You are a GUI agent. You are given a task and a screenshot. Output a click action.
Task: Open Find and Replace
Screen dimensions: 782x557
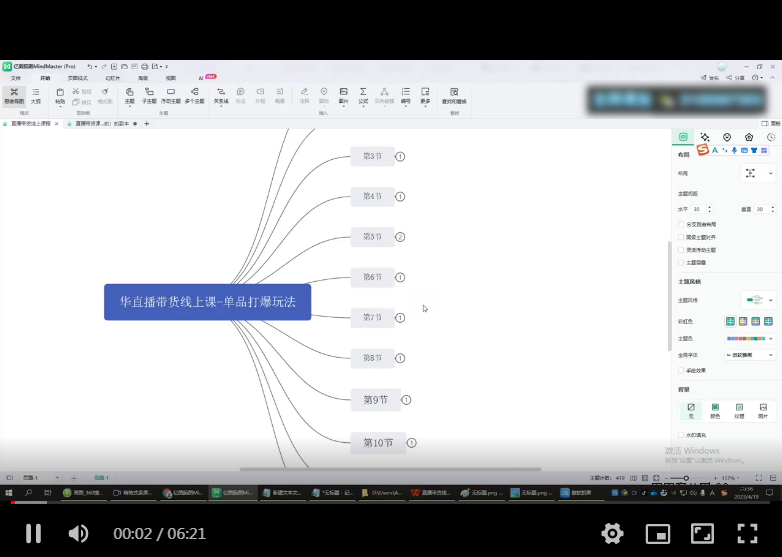point(454,95)
